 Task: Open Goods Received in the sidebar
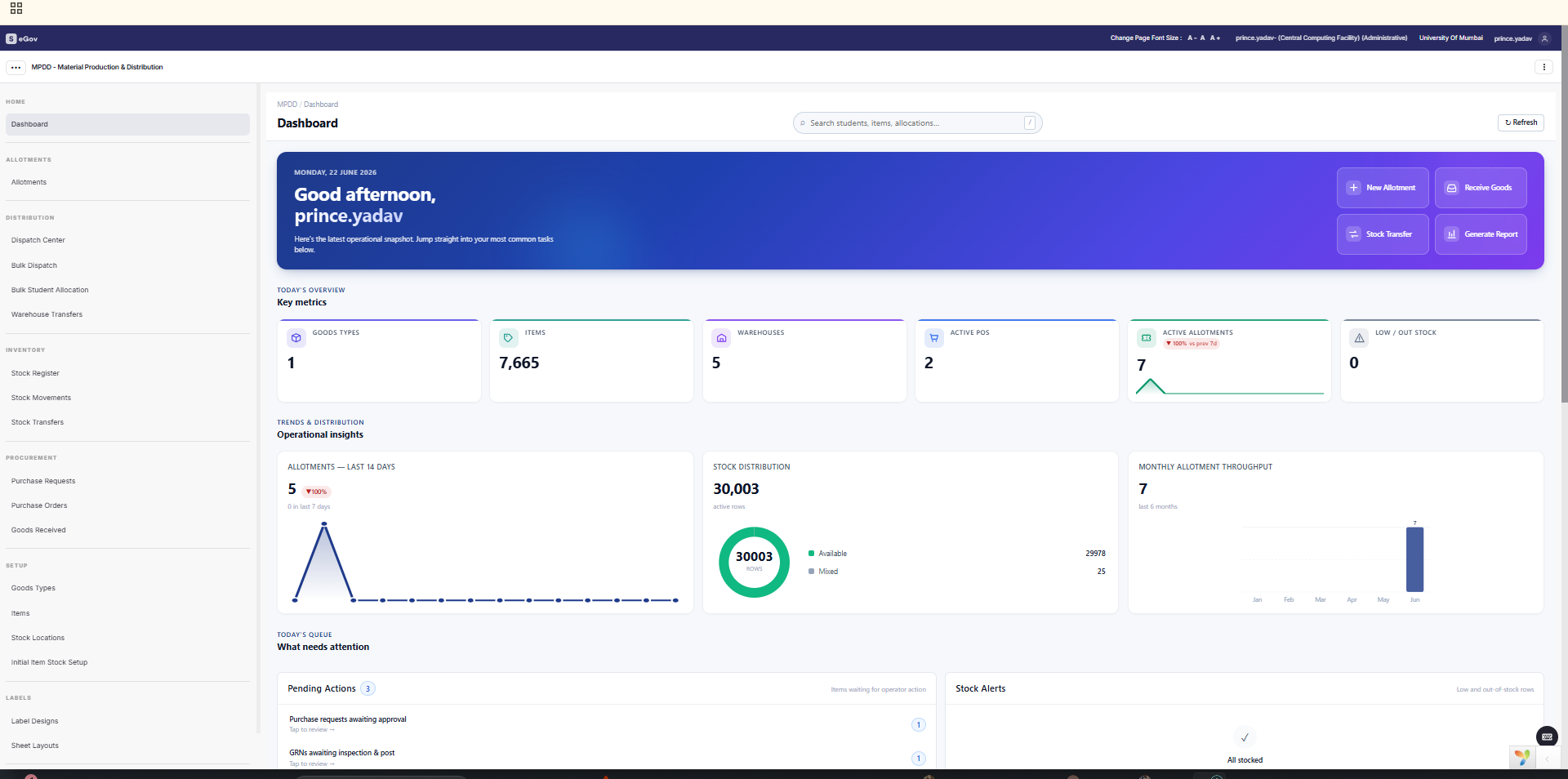(127, 530)
